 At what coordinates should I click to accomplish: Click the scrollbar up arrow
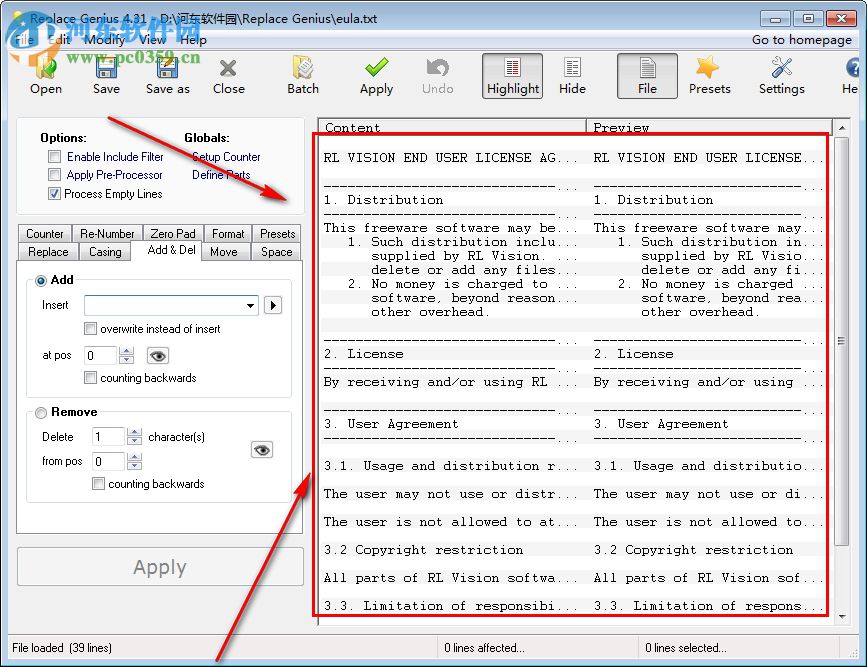pos(842,128)
